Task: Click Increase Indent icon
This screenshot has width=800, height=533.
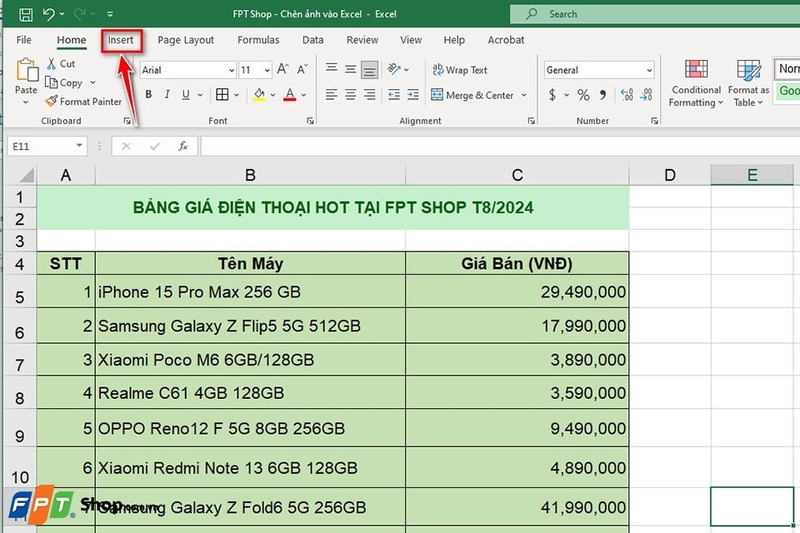Action: tap(413, 94)
